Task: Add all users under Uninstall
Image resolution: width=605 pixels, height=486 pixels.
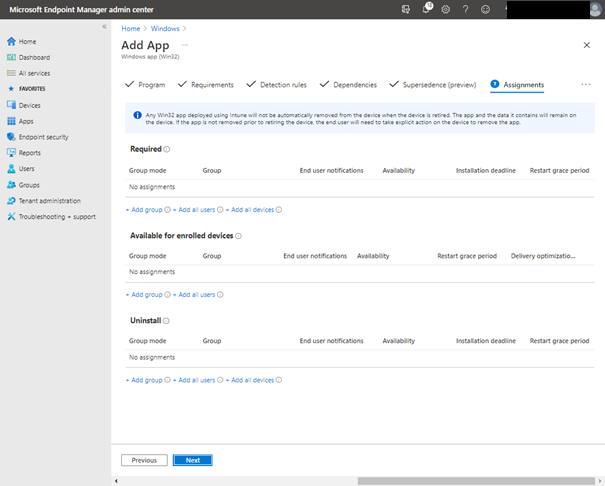Action: (194, 380)
